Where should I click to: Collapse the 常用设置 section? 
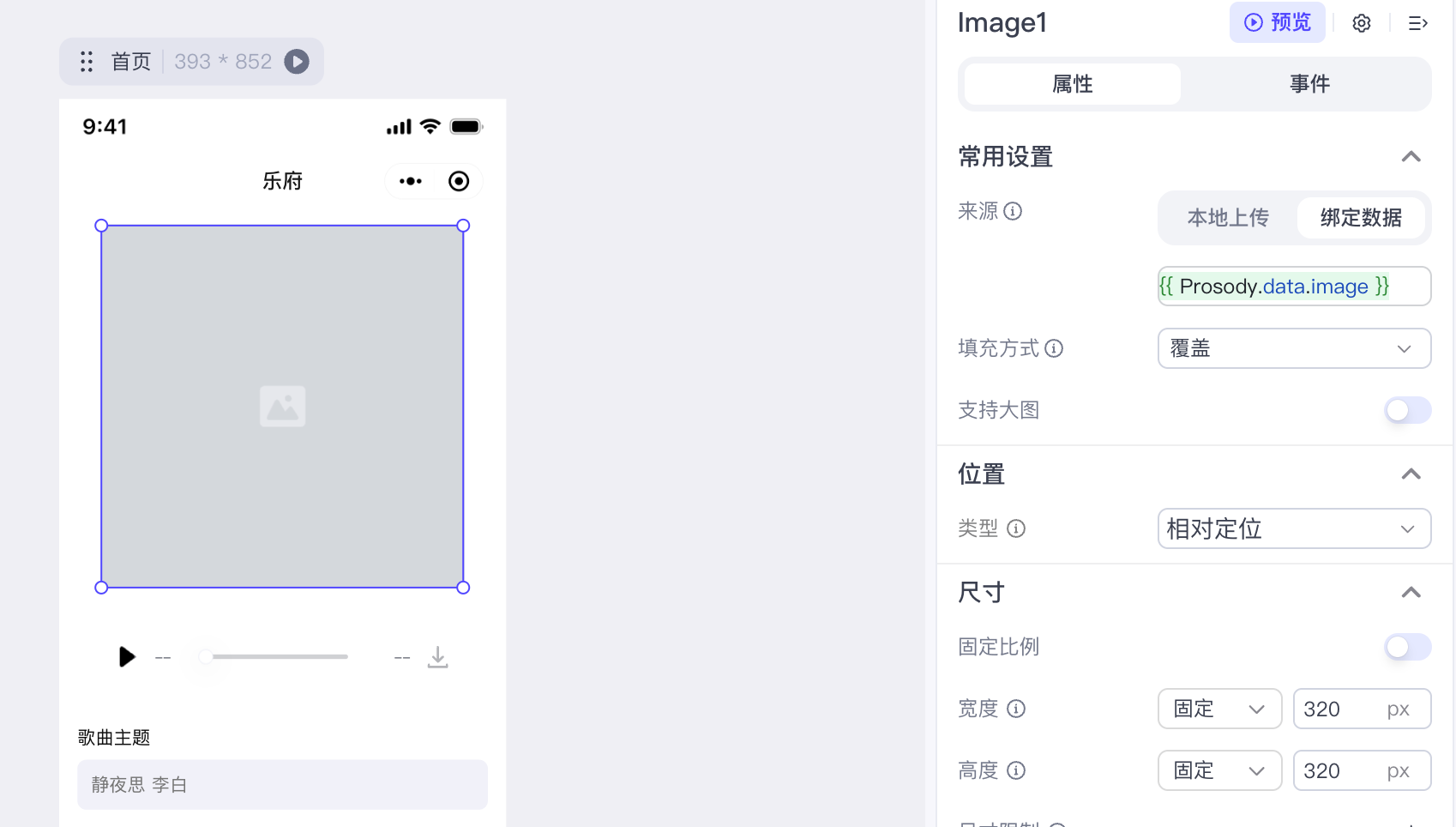[1412, 157]
